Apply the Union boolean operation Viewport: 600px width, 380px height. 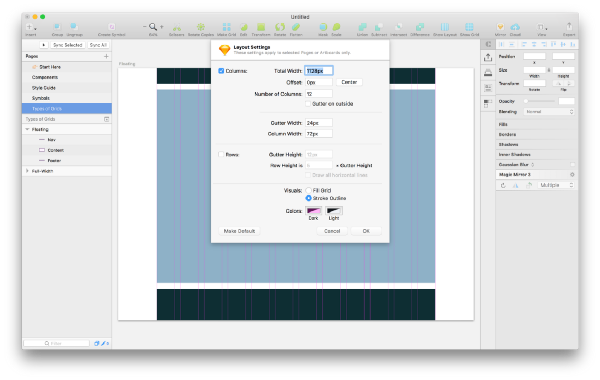(362, 27)
